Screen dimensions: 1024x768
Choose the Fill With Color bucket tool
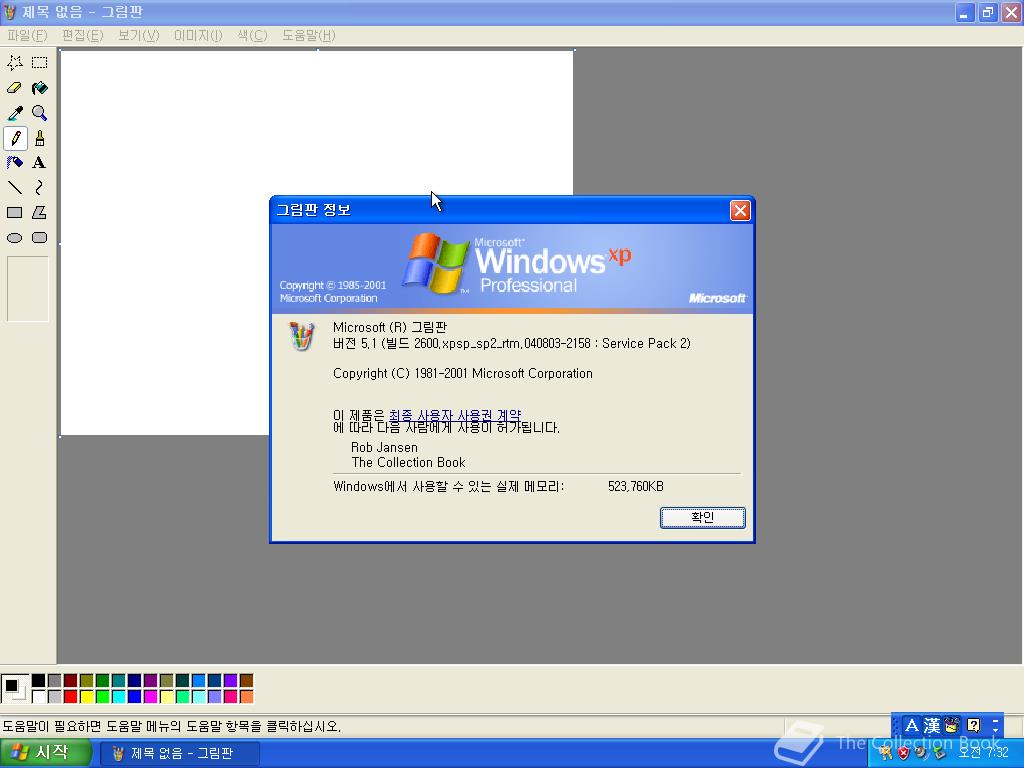pyautogui.click(x=40, y=88)
